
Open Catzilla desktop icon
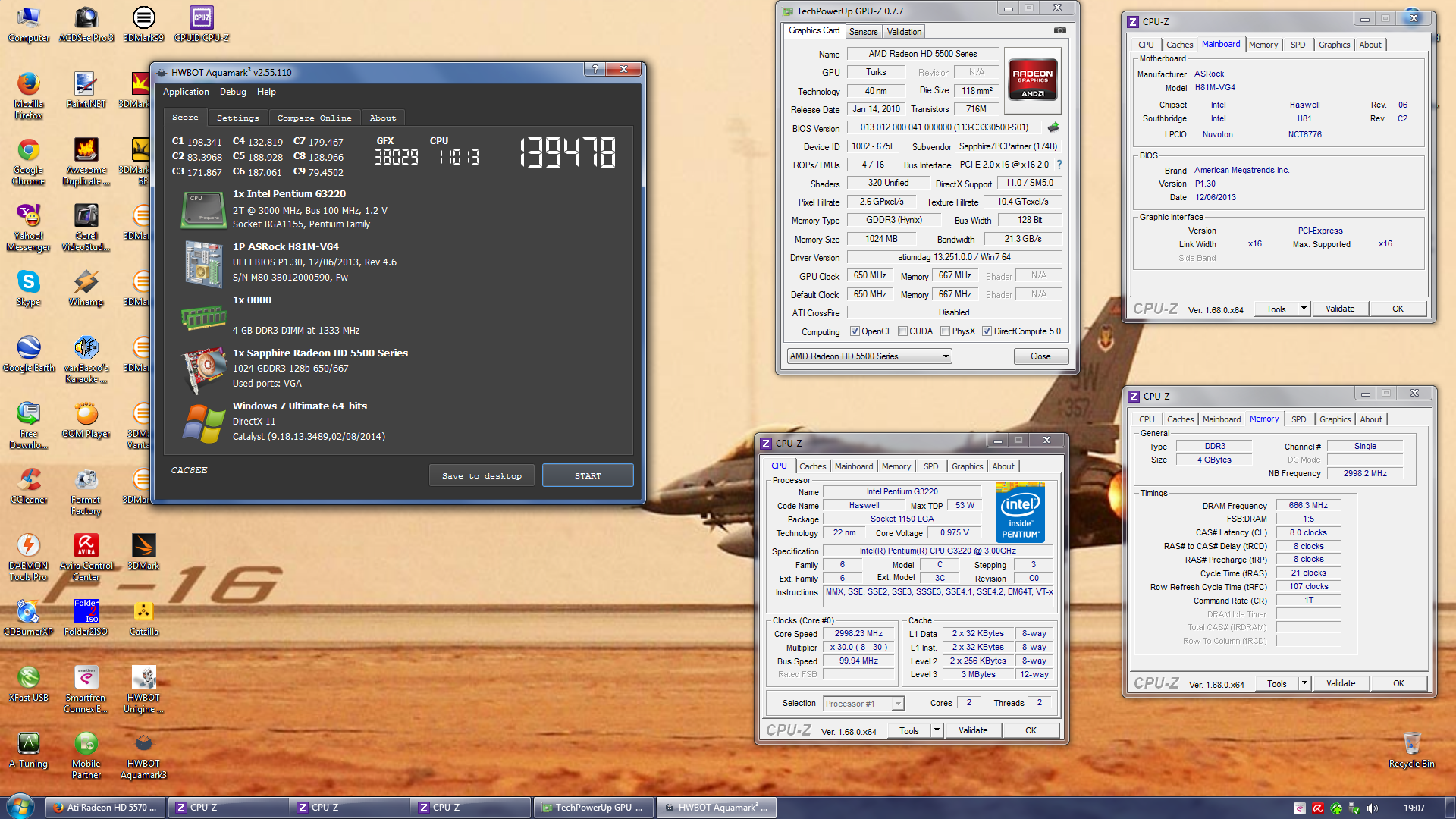[143, 618]
